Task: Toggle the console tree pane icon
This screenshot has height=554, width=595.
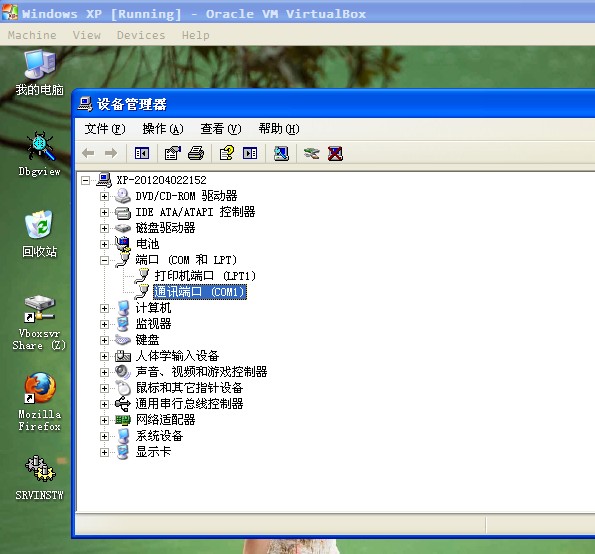Action: pos(142,153)
